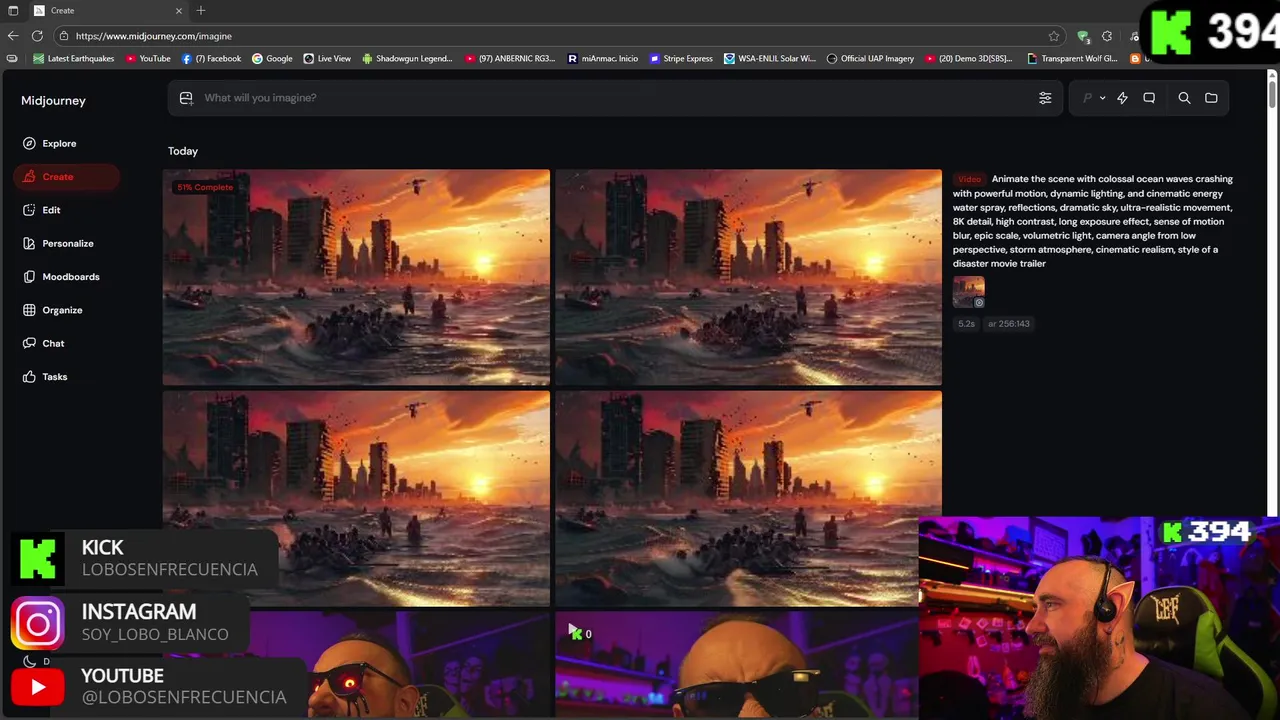Click the browser extensions puzzle icon
This screenshot has height=720, width=1280.
(1107, 36)
